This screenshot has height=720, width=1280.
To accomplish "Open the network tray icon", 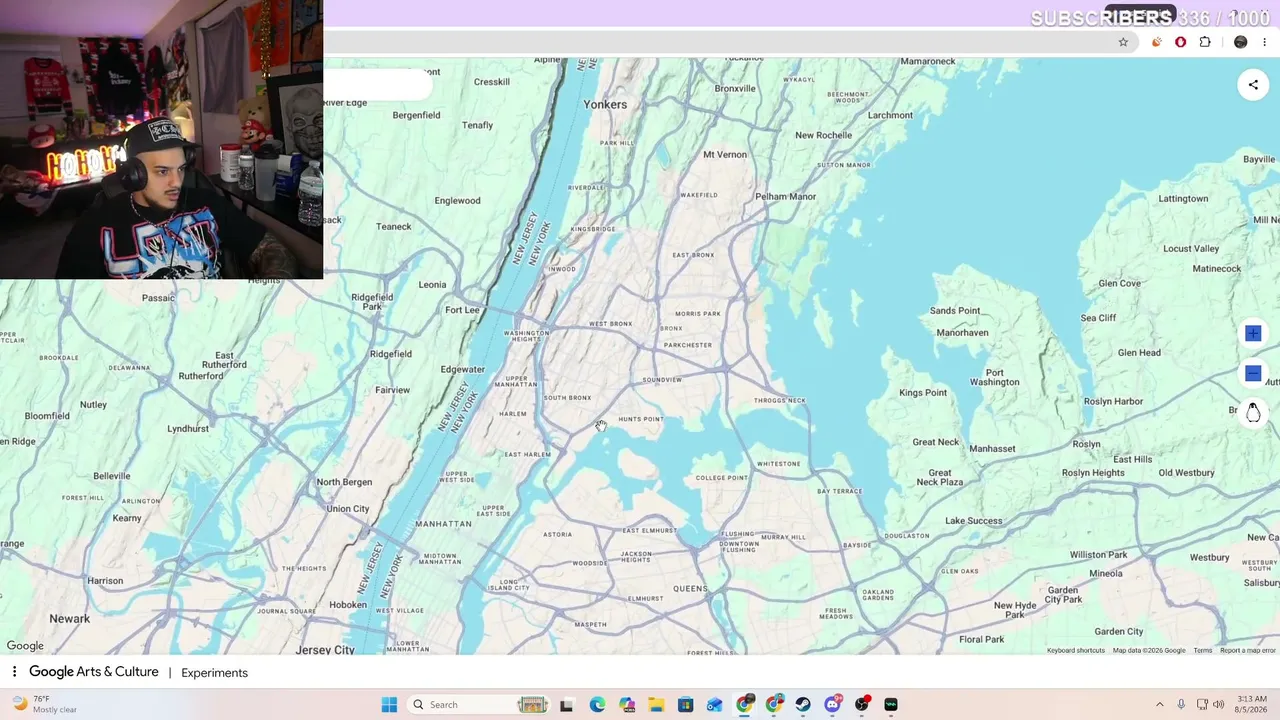I will (1202, 705).
